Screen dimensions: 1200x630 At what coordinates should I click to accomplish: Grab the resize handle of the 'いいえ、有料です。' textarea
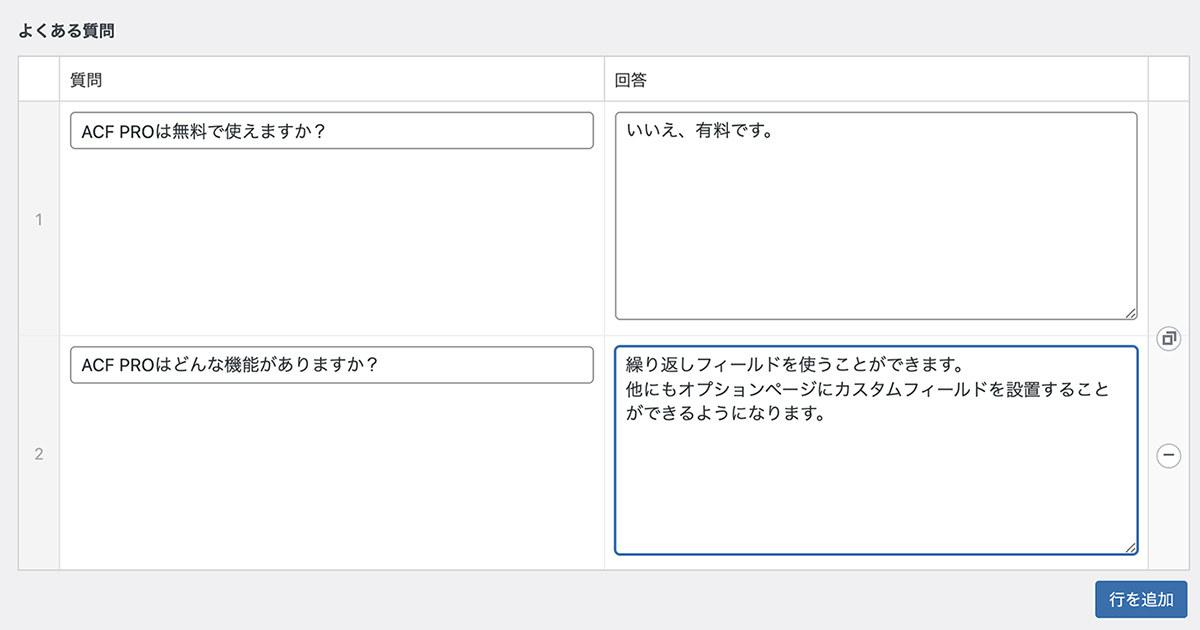coord(1130,312)
